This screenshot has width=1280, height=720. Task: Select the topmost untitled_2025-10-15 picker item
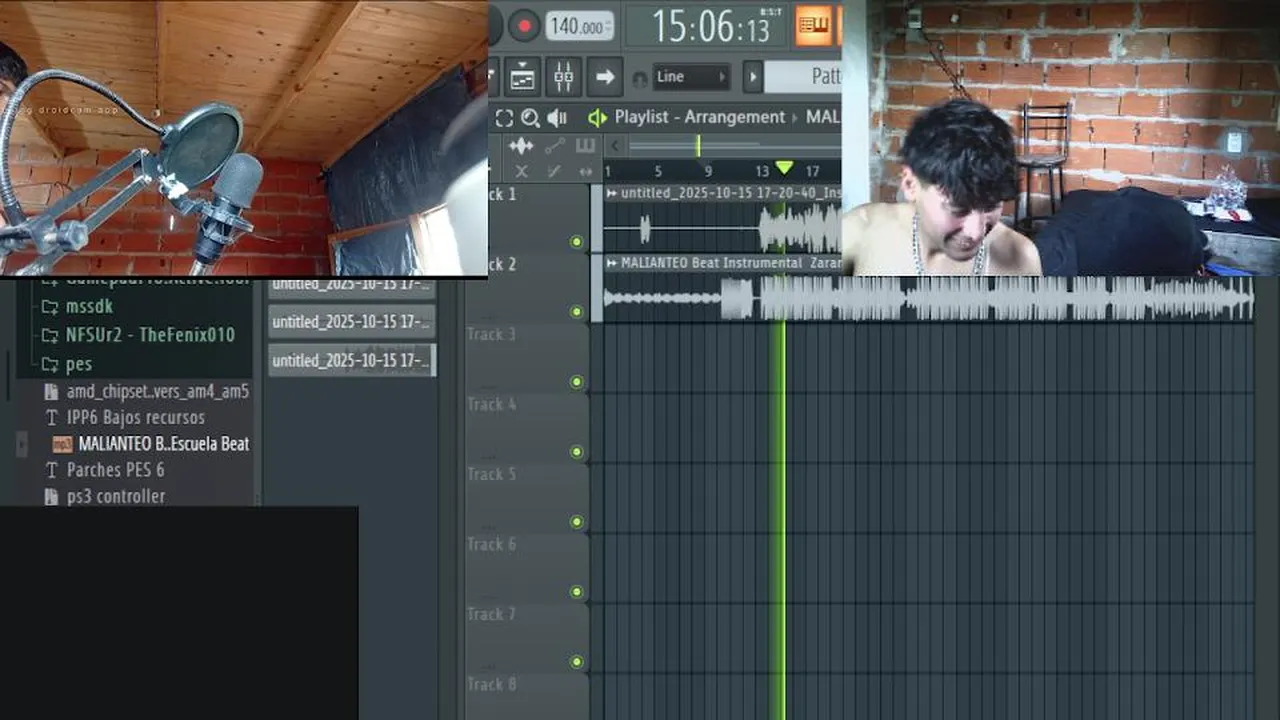(x=352, y=287)
